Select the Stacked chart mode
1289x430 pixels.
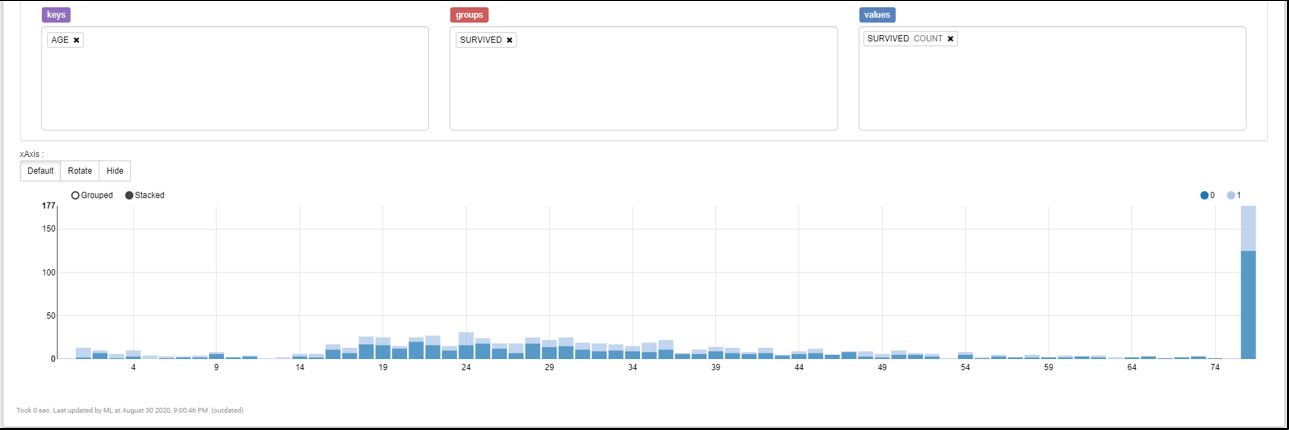[129, 195]
